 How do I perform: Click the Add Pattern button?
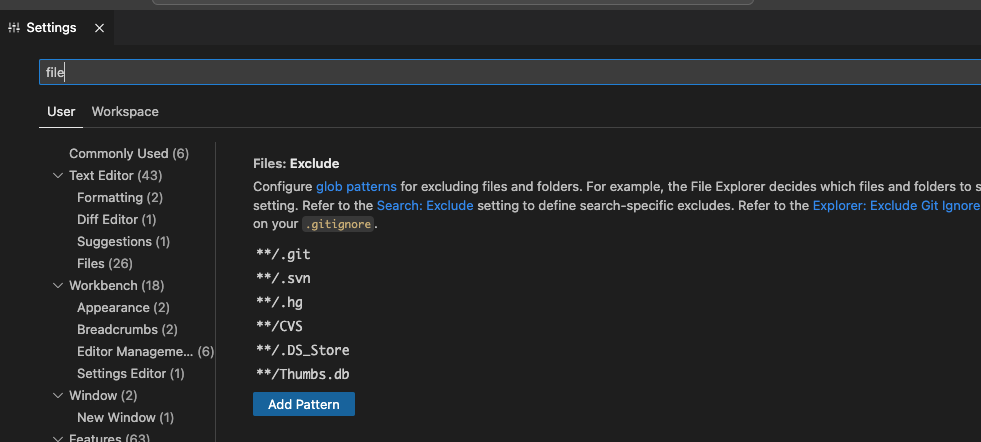303,404
